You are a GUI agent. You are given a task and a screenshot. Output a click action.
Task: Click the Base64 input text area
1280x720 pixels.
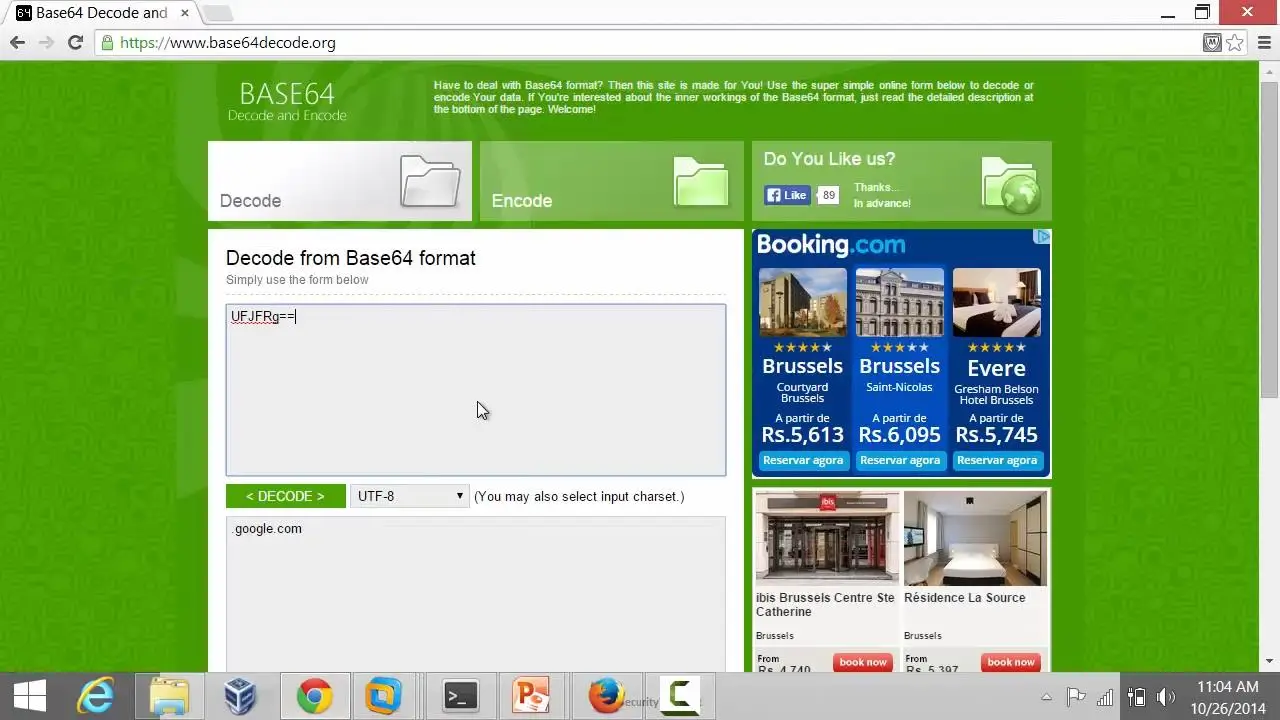click(476, 390)
